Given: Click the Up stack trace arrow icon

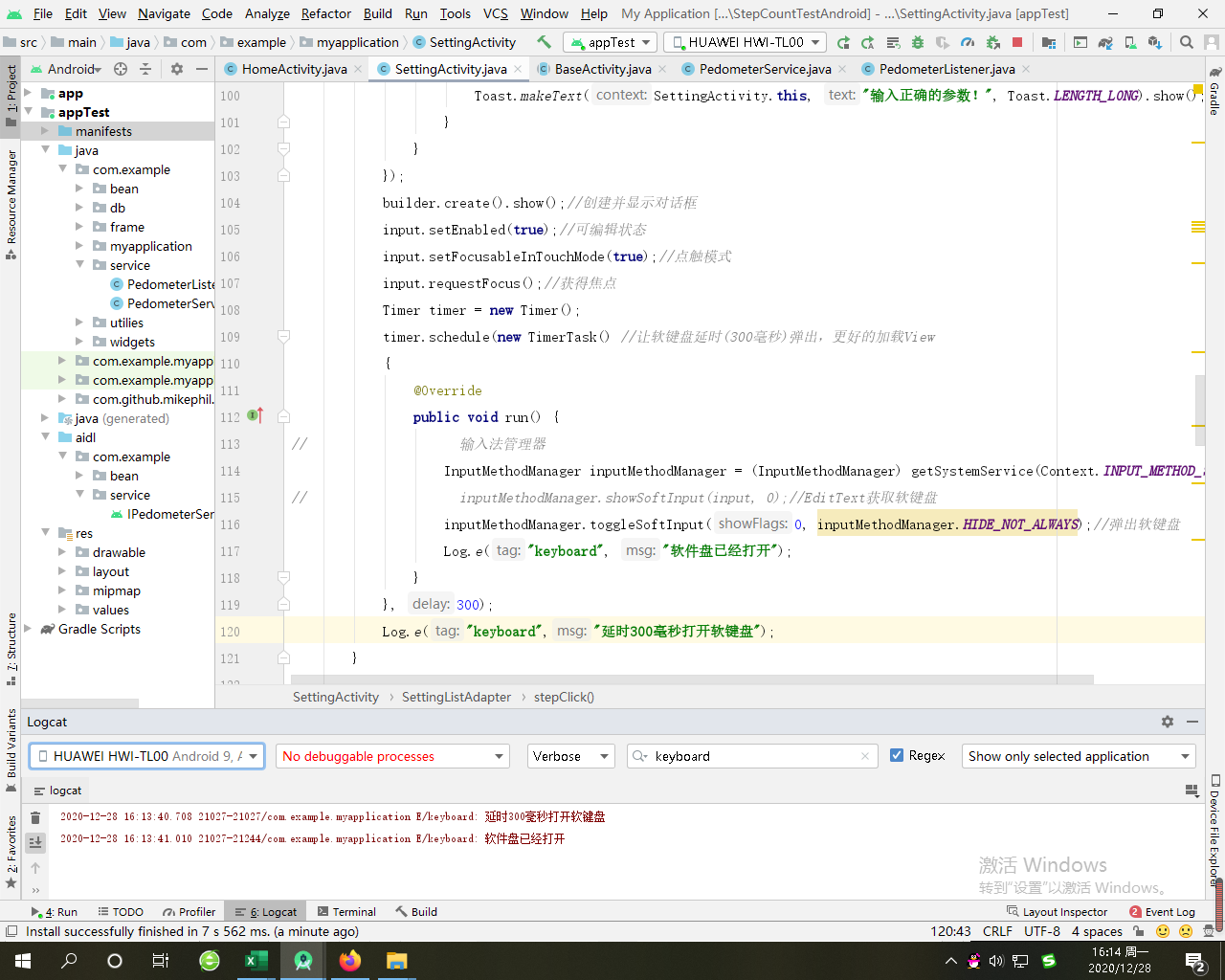Looking at the screenshot, I should (x=35, y=867).
